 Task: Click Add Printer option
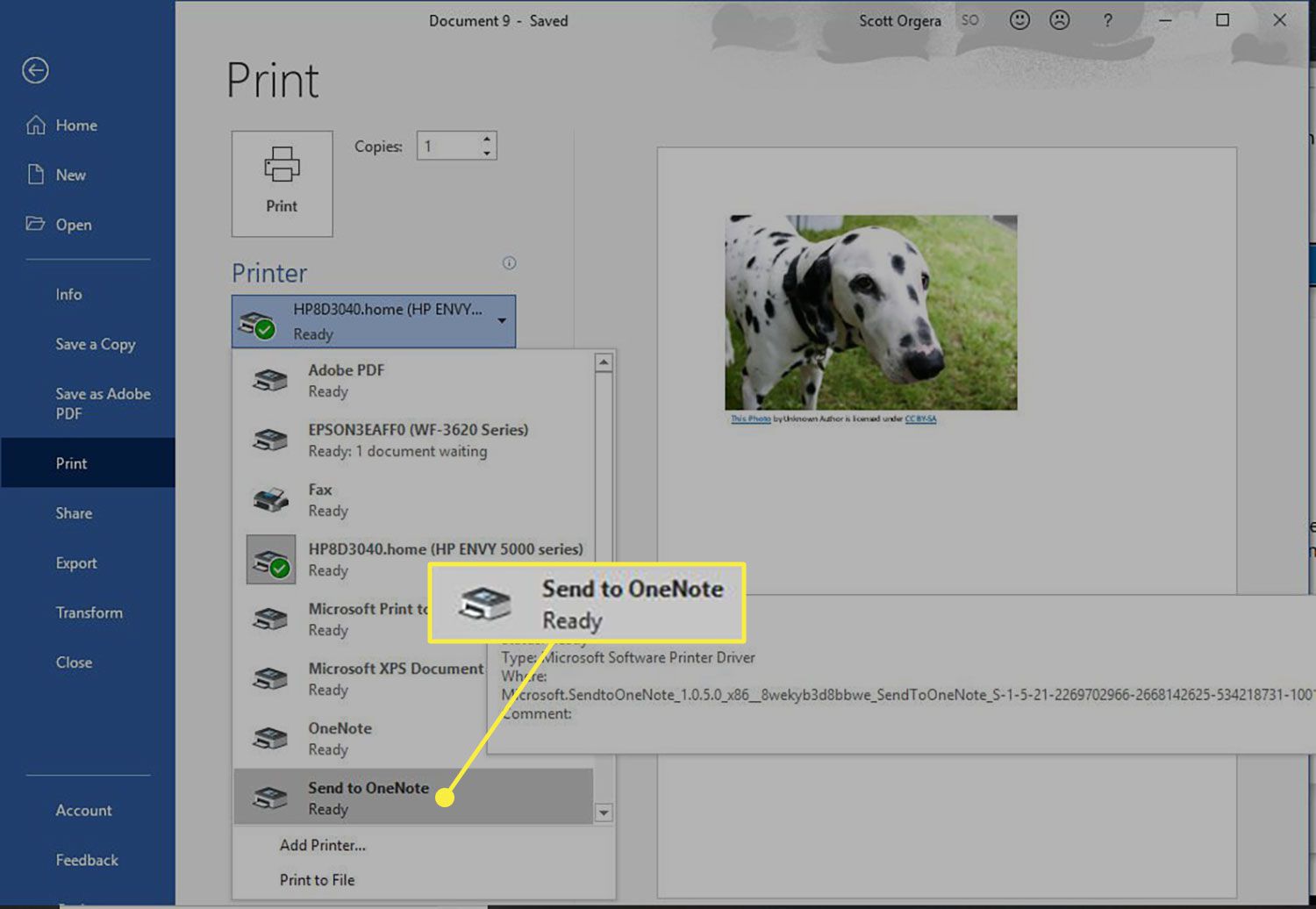coord(322,845)
